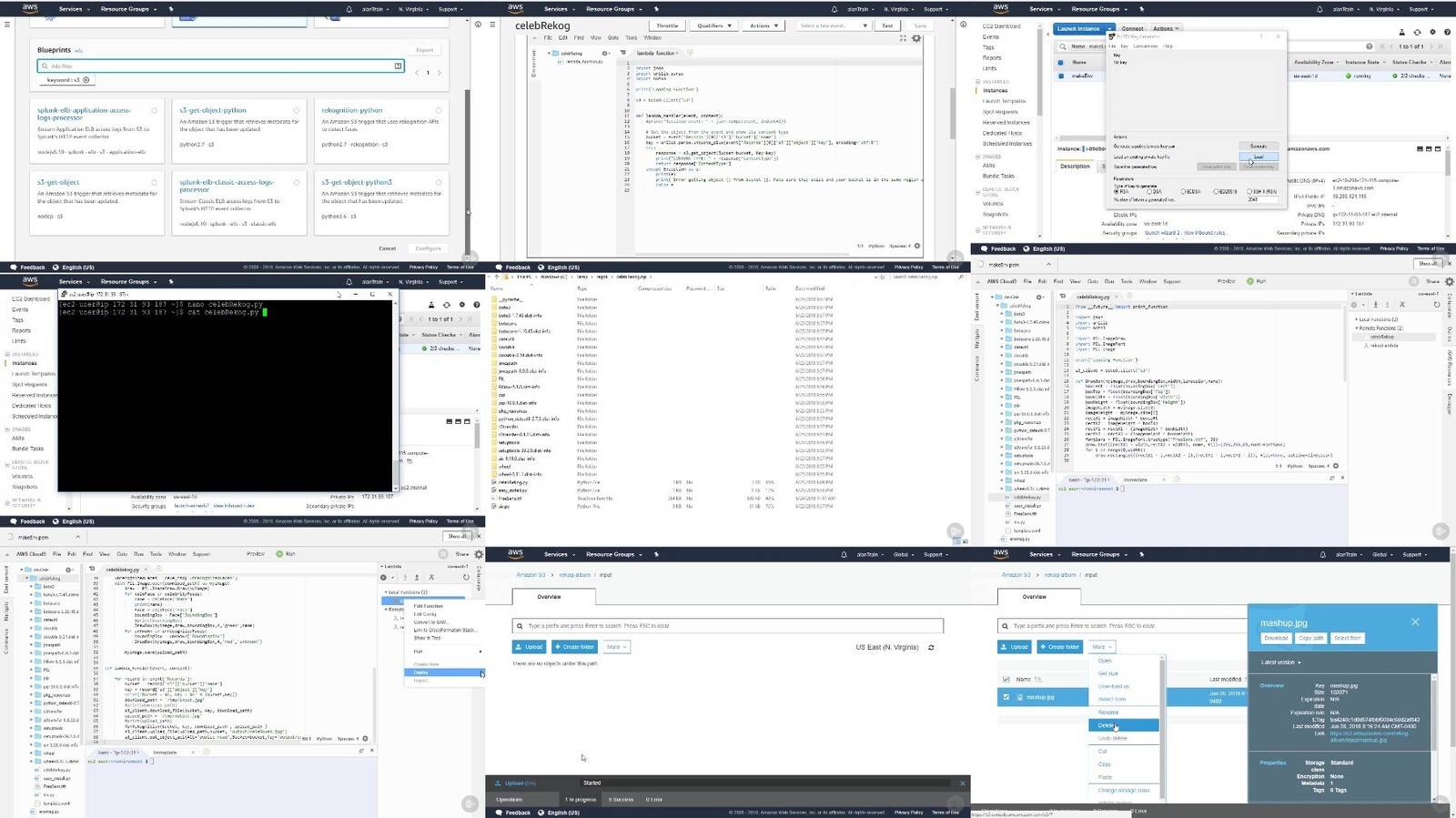Open the EC2 Actions dropdown beside Connect

[x=1166, y=28]
